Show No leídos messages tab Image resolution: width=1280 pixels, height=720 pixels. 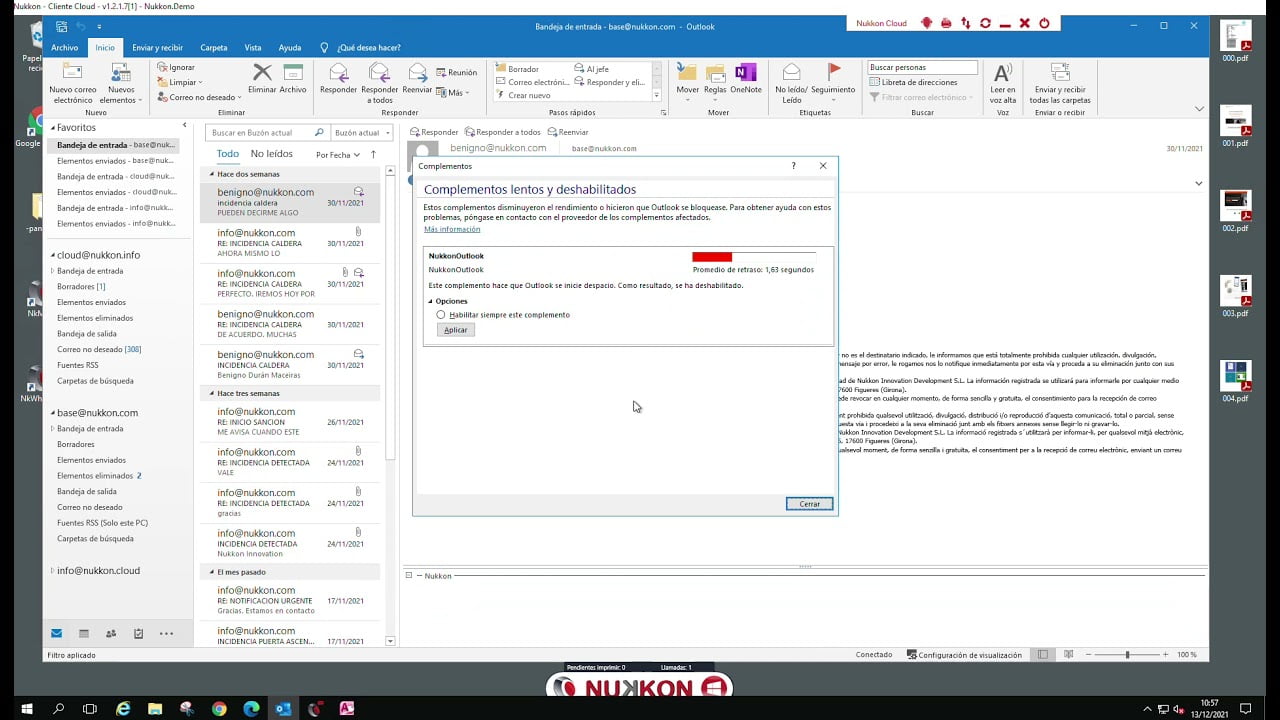(x=271, y=154)
